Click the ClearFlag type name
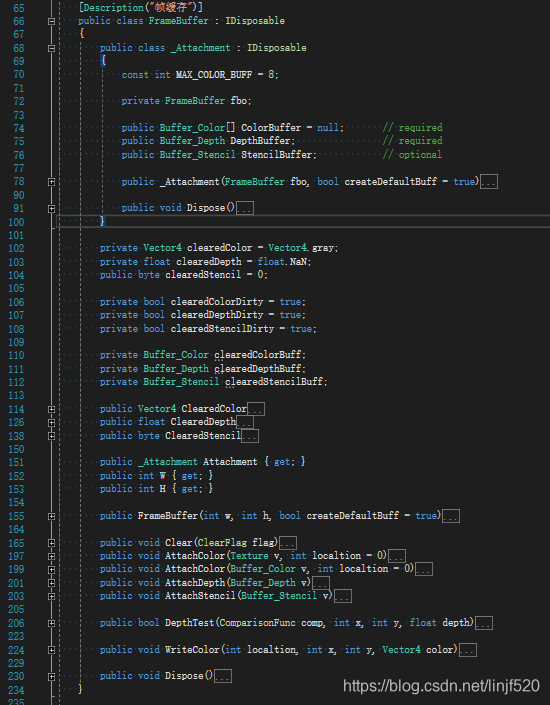The height and width of the screenshot is (705, 550). tap(222, 543)
